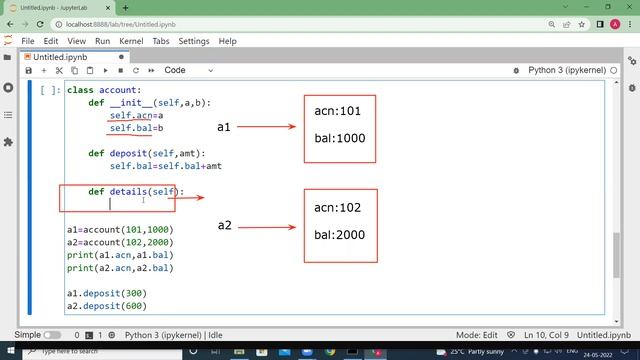Enable the debugger bug icon in toolbar
Image resolution: width=640 pixels, height=360 pixels.
pyautogui.click(x=516, y=71)
